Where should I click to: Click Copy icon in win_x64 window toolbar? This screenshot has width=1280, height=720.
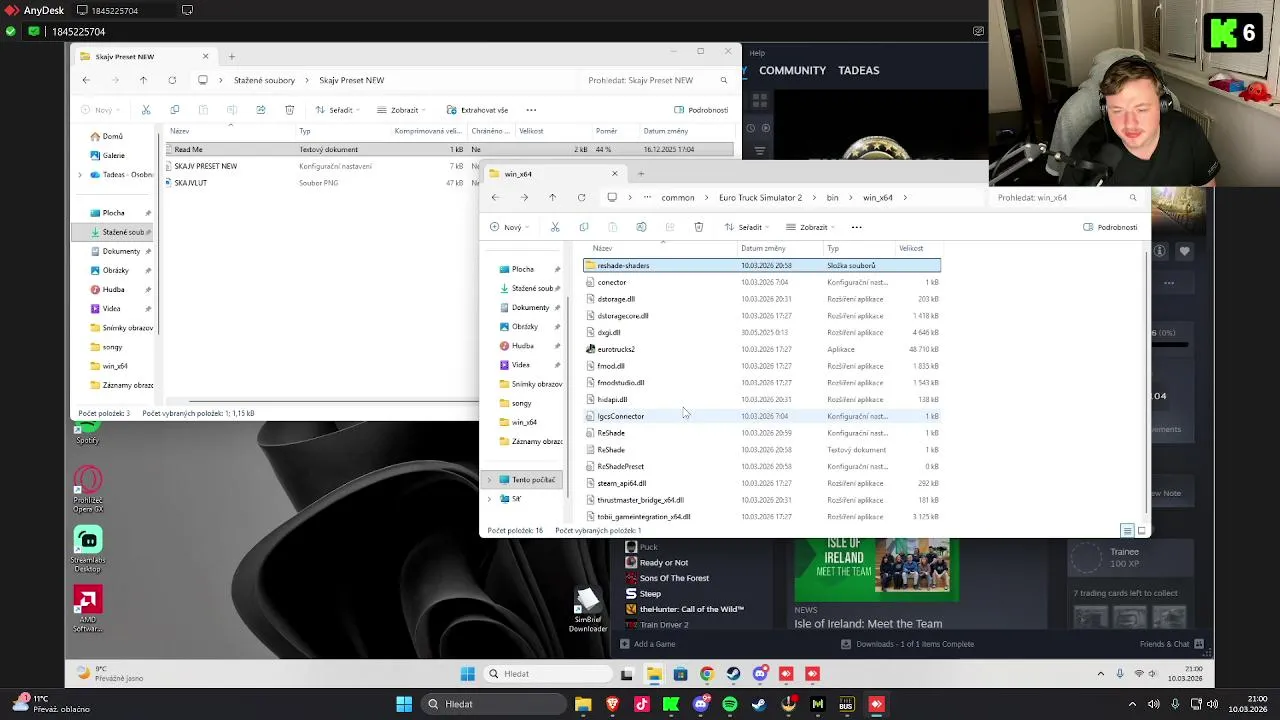[x=584, y=227]
